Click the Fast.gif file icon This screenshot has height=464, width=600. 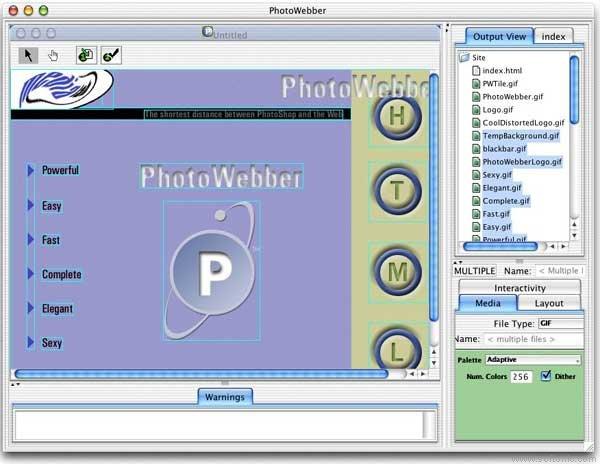[476, 214]
